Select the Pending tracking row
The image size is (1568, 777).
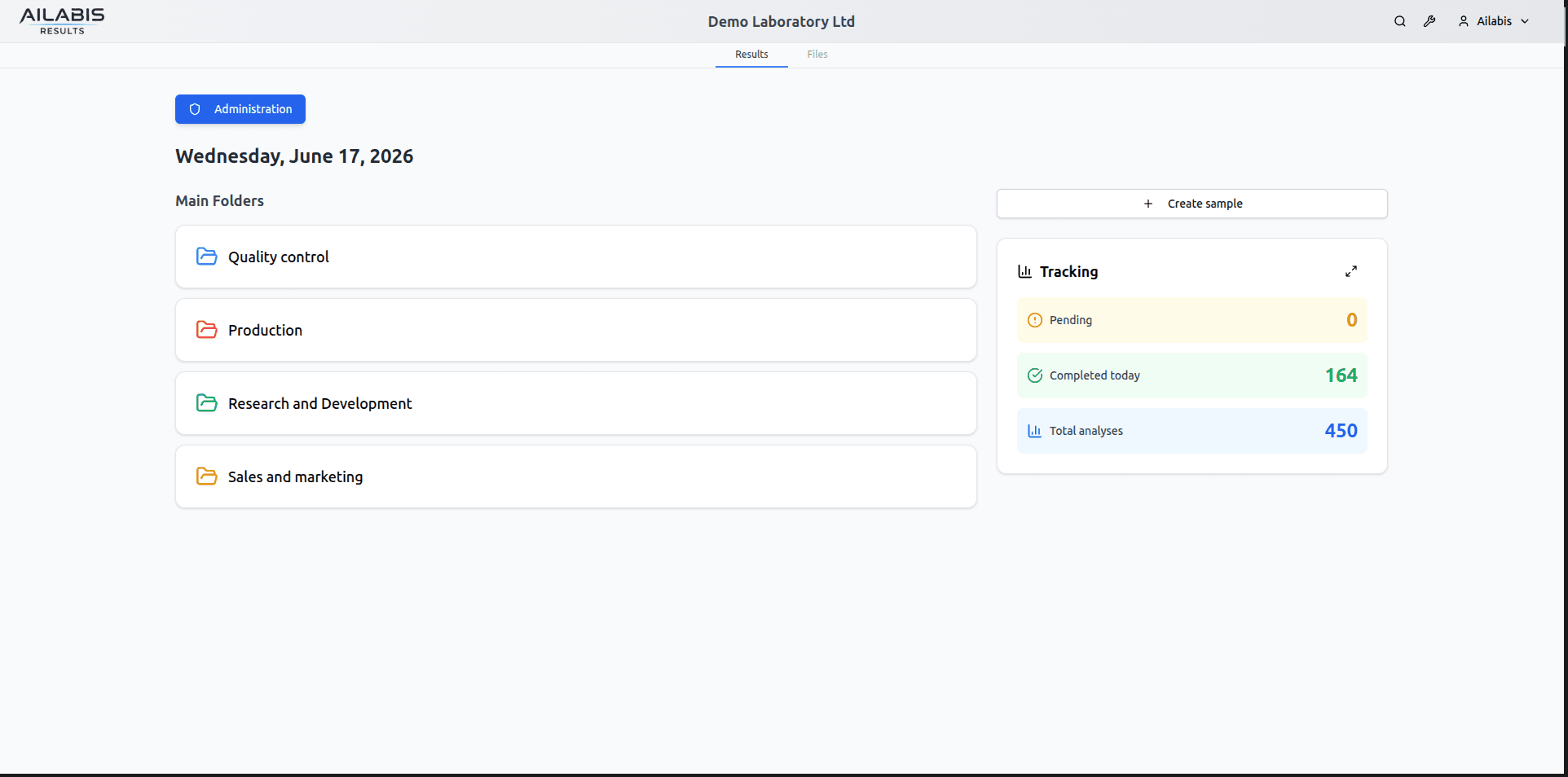pos(1191,320)
